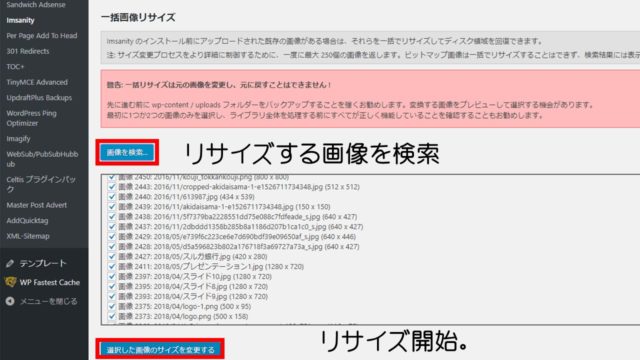Click メニューを閉じる to collapse sidebar
Image resolution: width=640 pixels, height=360 pixels.
click(49, 301)
